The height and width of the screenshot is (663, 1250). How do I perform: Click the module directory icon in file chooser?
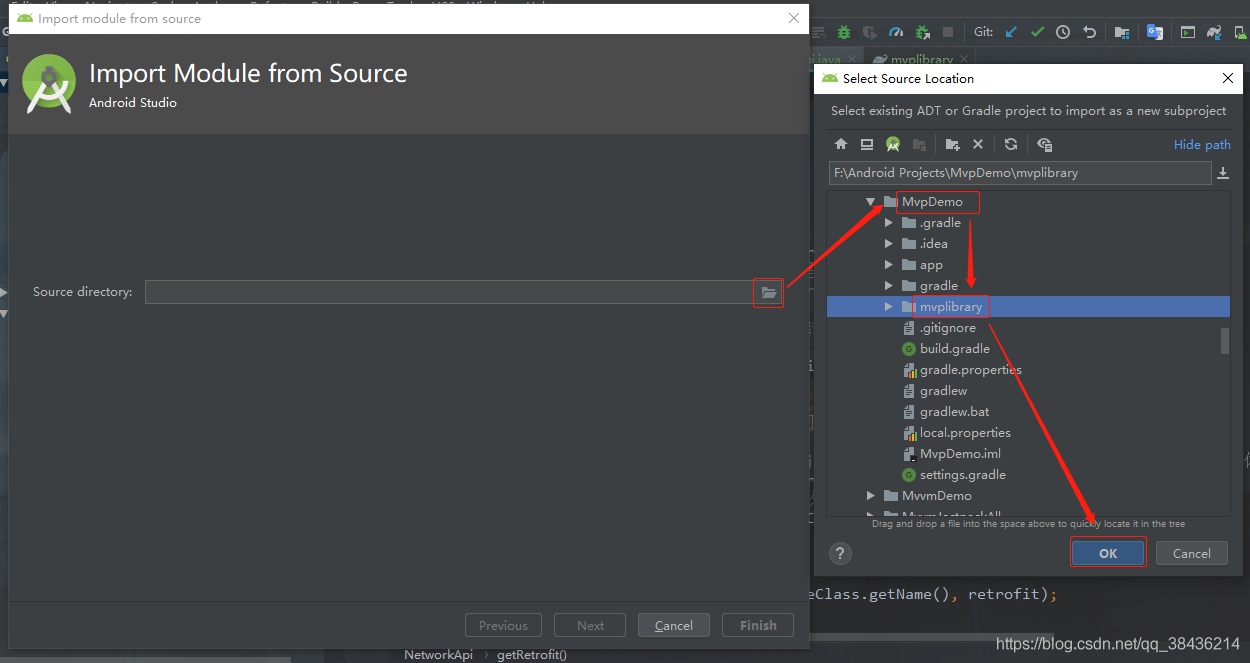tap(919, 144)
